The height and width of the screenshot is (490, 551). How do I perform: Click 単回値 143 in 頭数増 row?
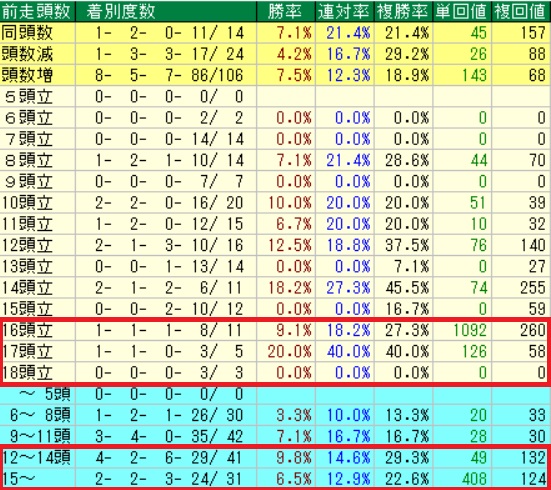click(x=474, y=75)
